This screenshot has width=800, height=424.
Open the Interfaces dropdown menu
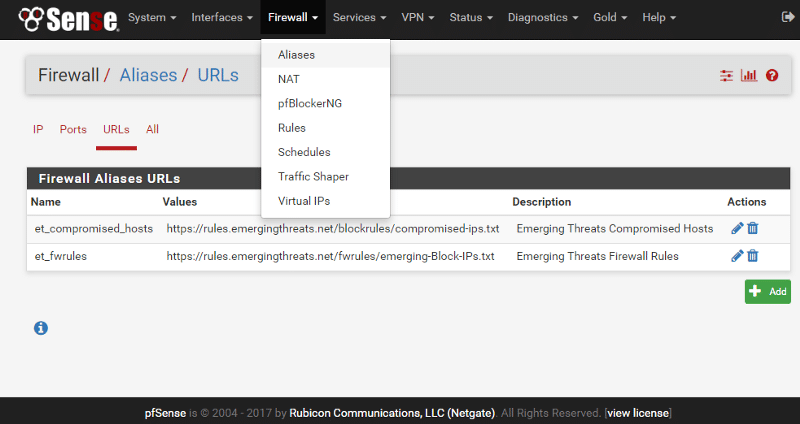click(x=222, y=17)
